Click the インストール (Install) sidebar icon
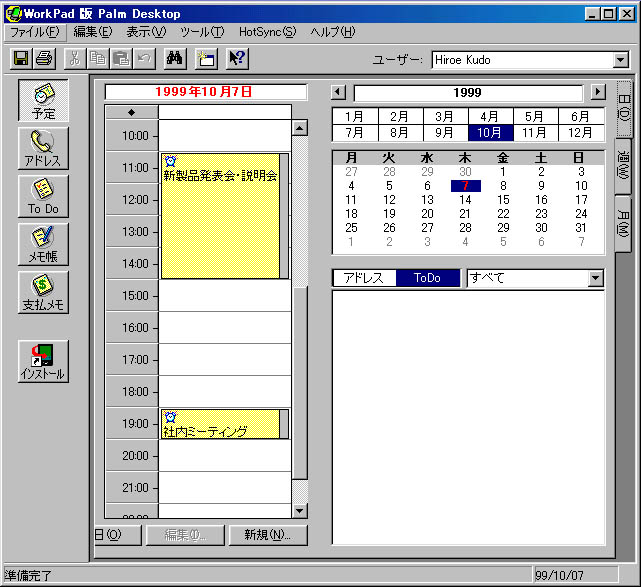641x587 pixels. coord(43,362)
